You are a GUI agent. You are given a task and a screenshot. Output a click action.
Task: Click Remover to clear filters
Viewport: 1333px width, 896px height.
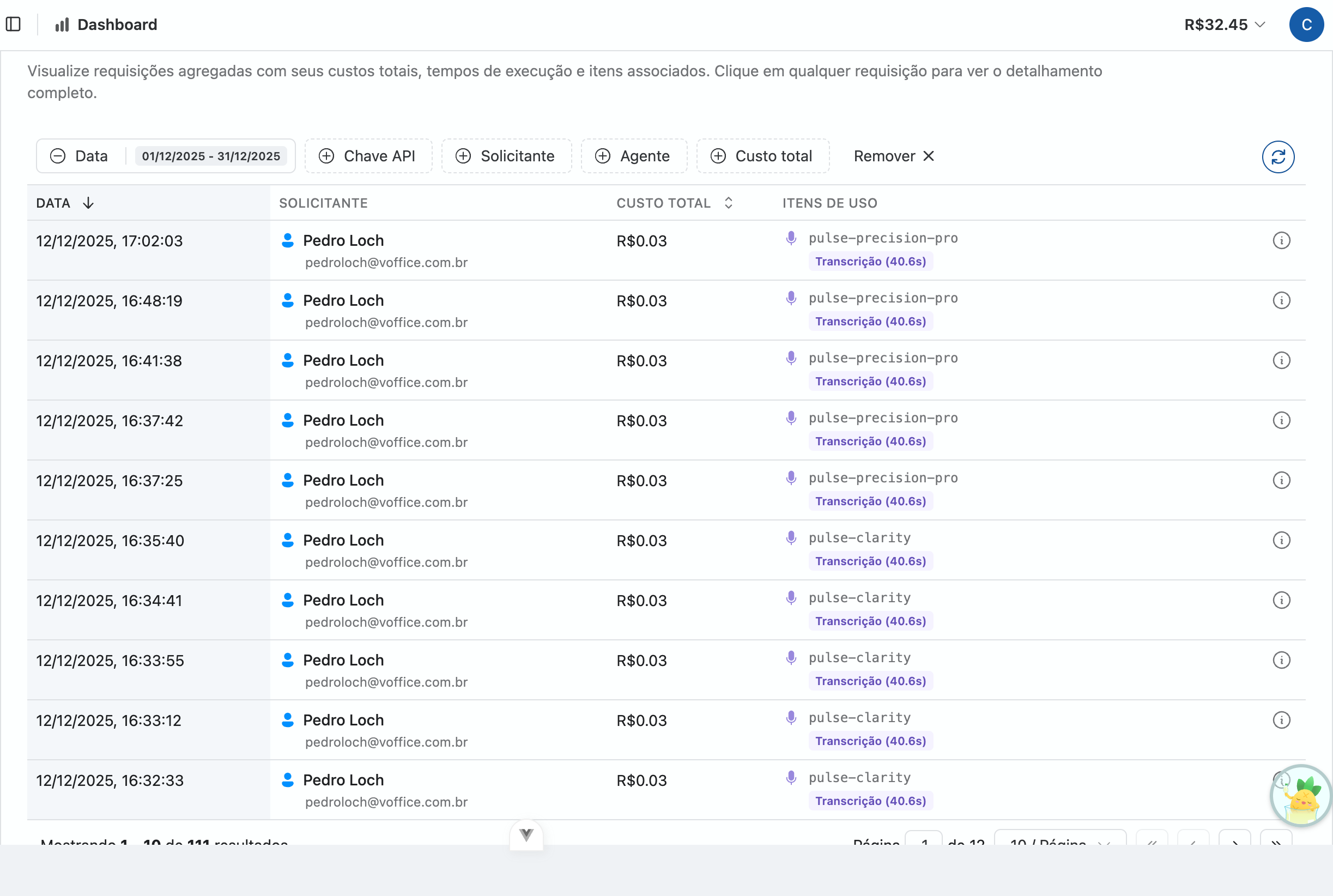pos(893,156)
